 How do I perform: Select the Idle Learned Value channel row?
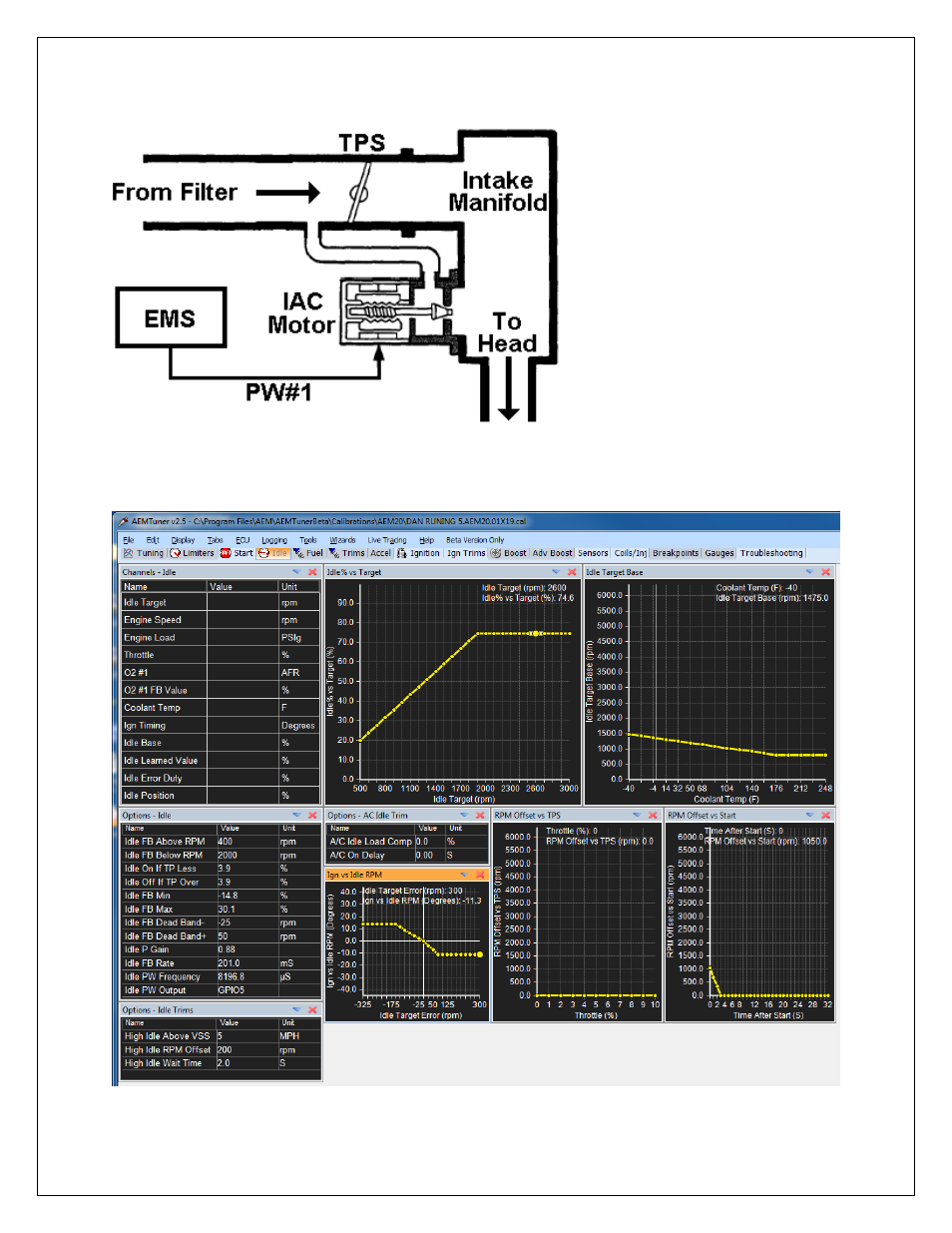pyautogui.click(x=221, y=761)
